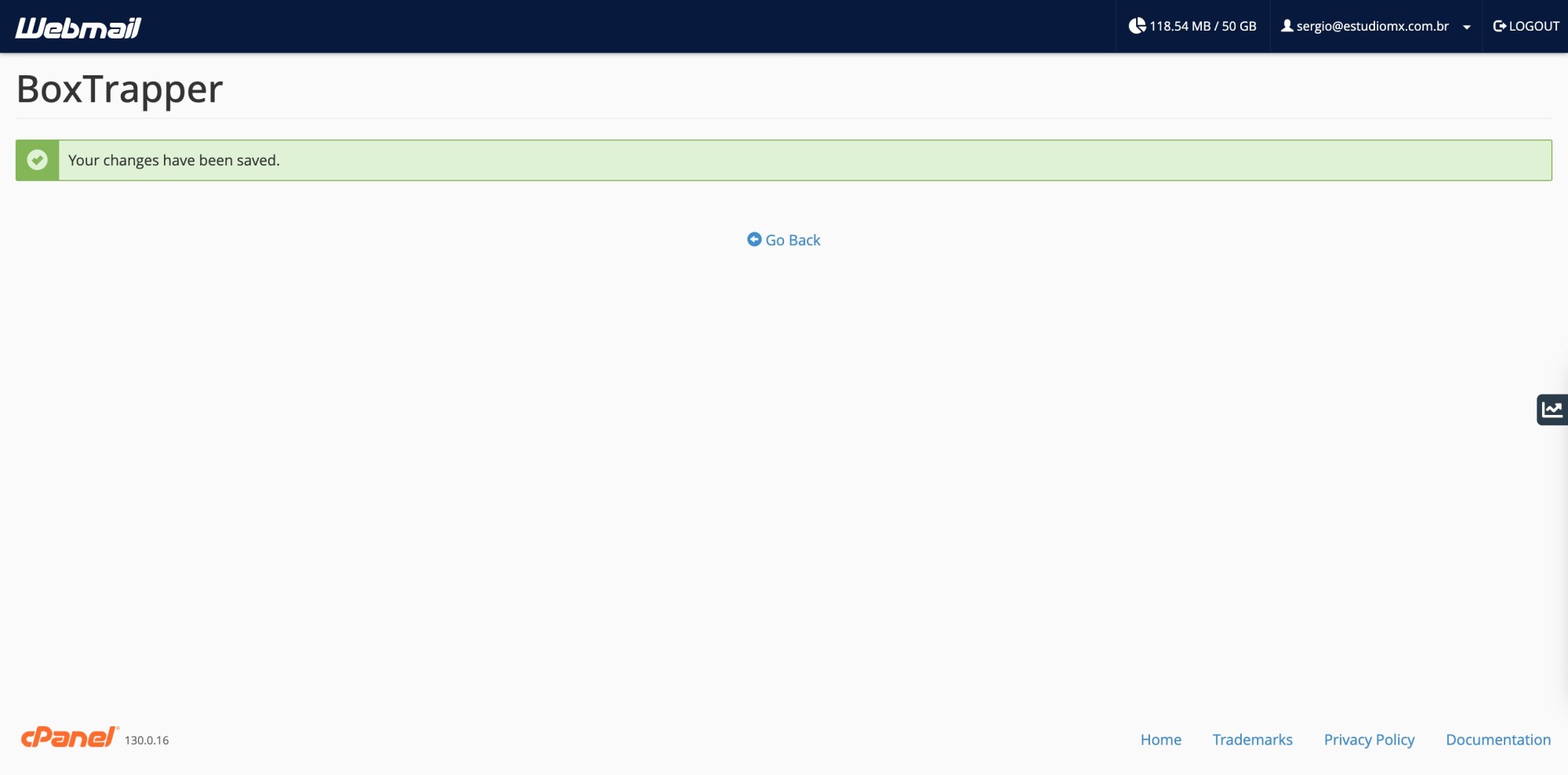The height and width of the screenshot is (775, 1568).
Task: Click the logout door icon
Action: point(1498,25)
